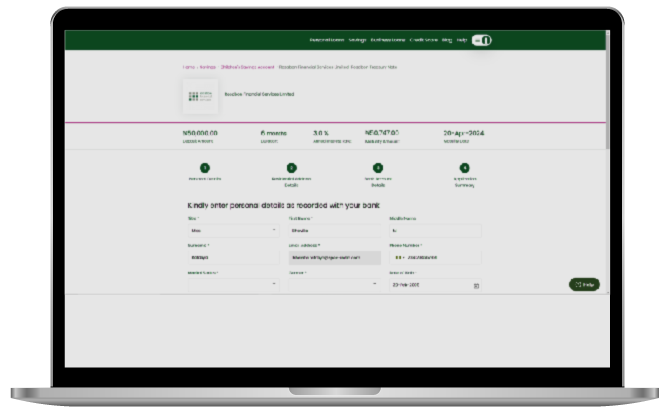The image size is (668, 412).
Task: Open Personal Loans in the top navigation
Action: click(326, 40)
